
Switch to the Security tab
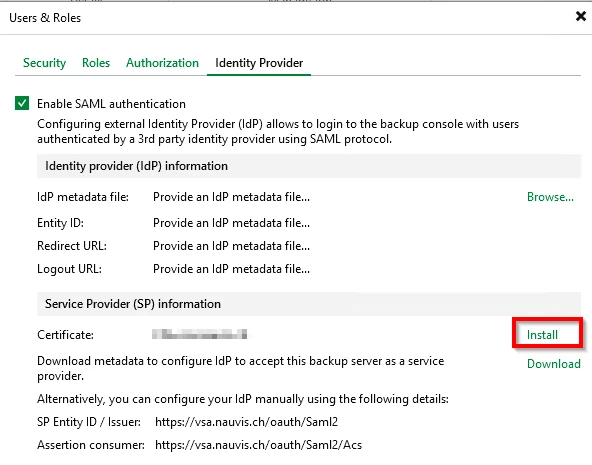pyautogui.click(x=45, y=63)
